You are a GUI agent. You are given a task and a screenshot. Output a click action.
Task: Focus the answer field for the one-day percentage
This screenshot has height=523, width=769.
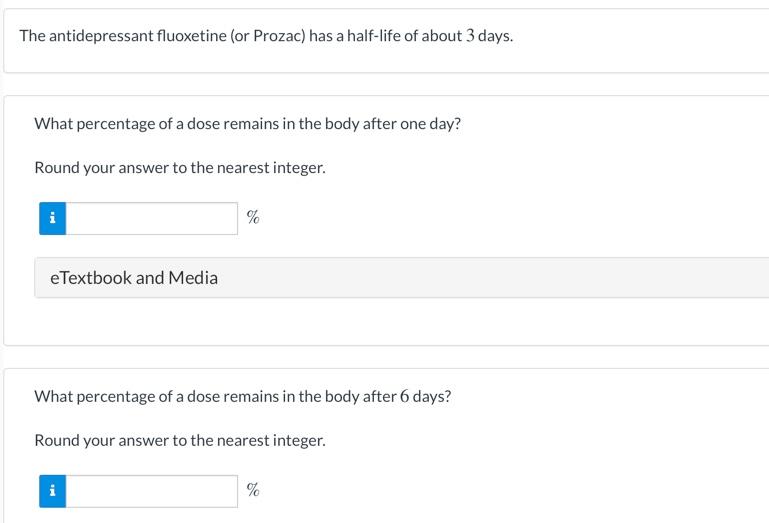click(152, 218)
